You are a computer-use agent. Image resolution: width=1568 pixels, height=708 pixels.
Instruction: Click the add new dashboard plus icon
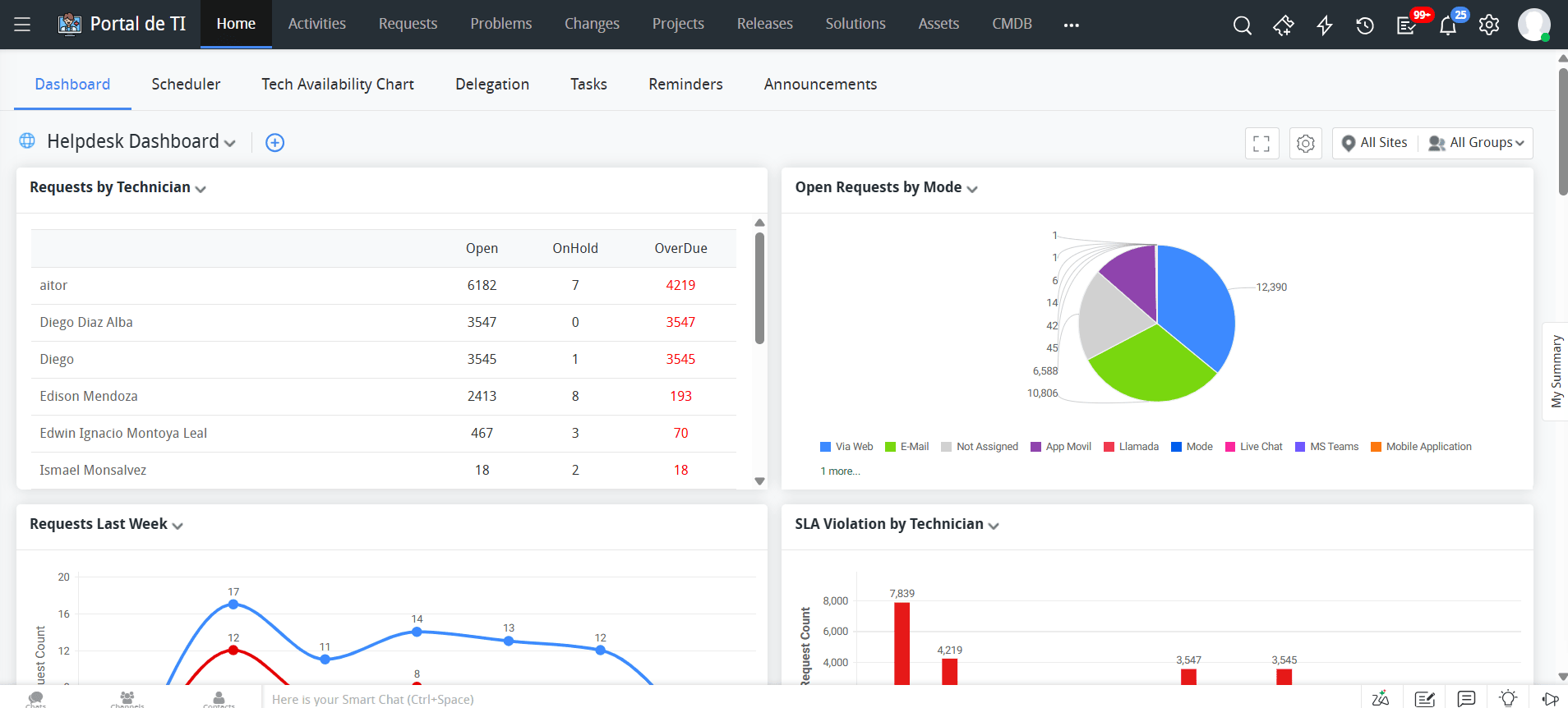[x=275, y=143]
